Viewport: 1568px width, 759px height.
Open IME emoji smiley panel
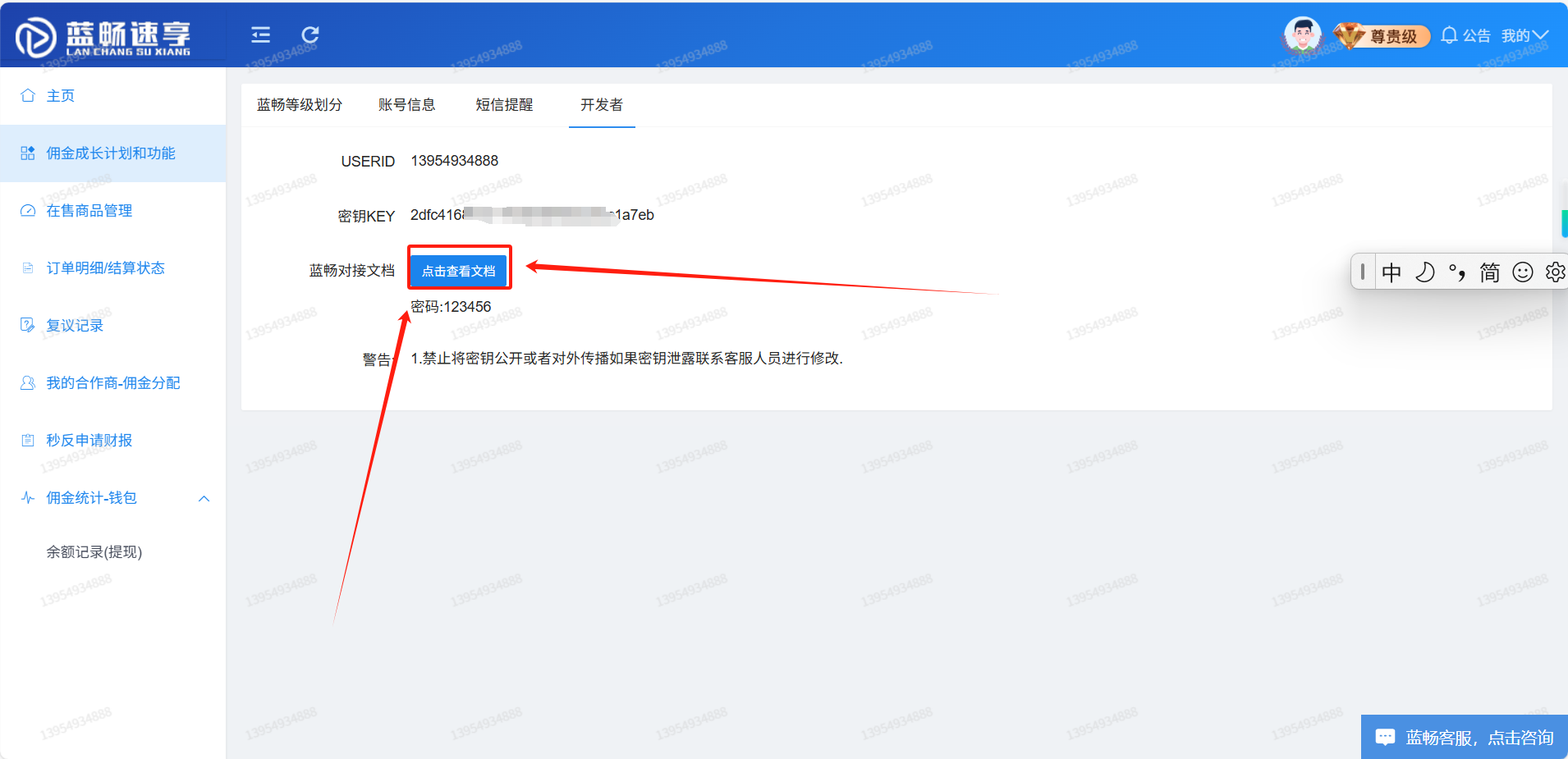click(x=1523, y=272)
